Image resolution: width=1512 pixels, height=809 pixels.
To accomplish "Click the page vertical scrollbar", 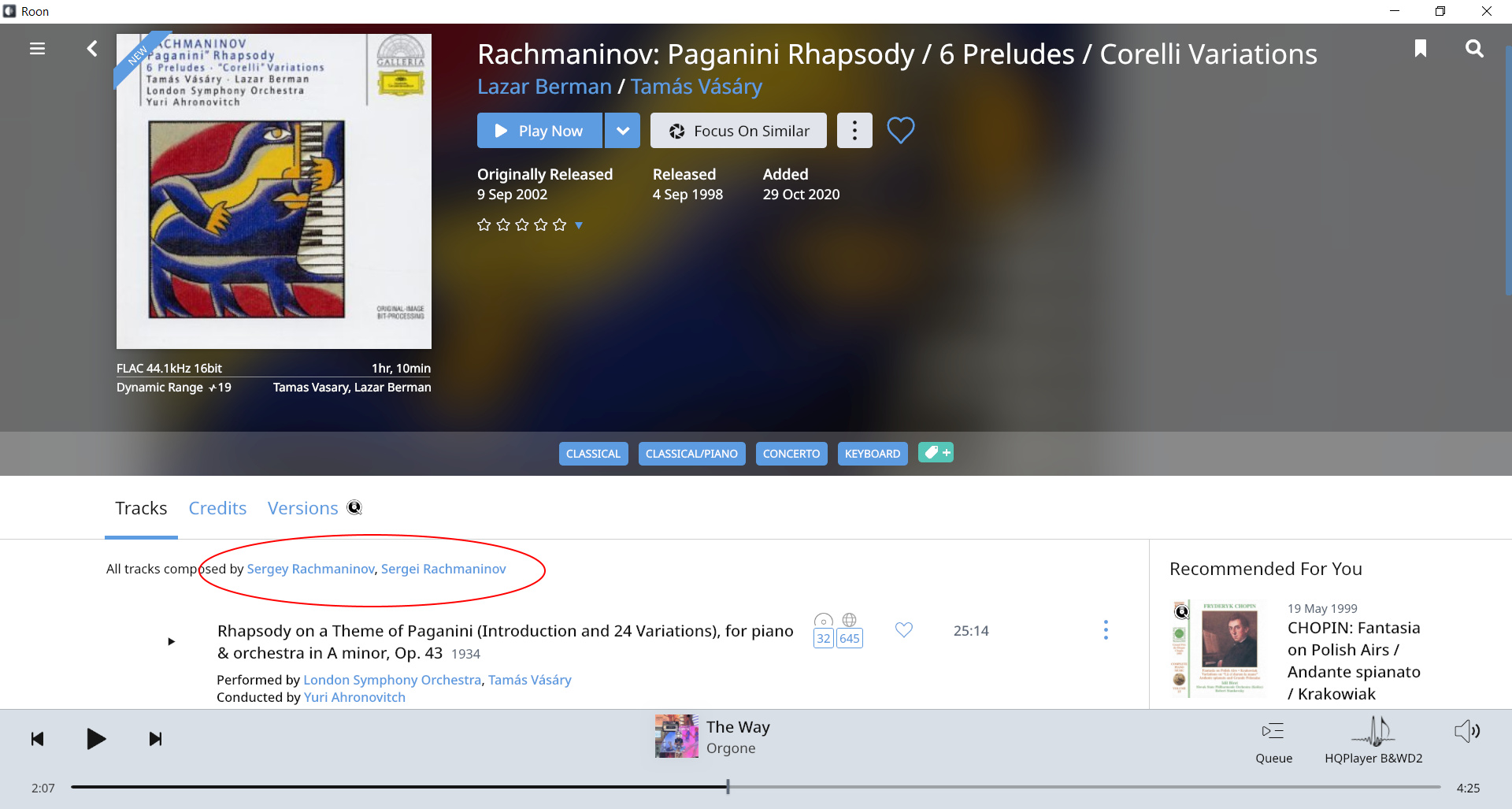I will [1508, 169].
